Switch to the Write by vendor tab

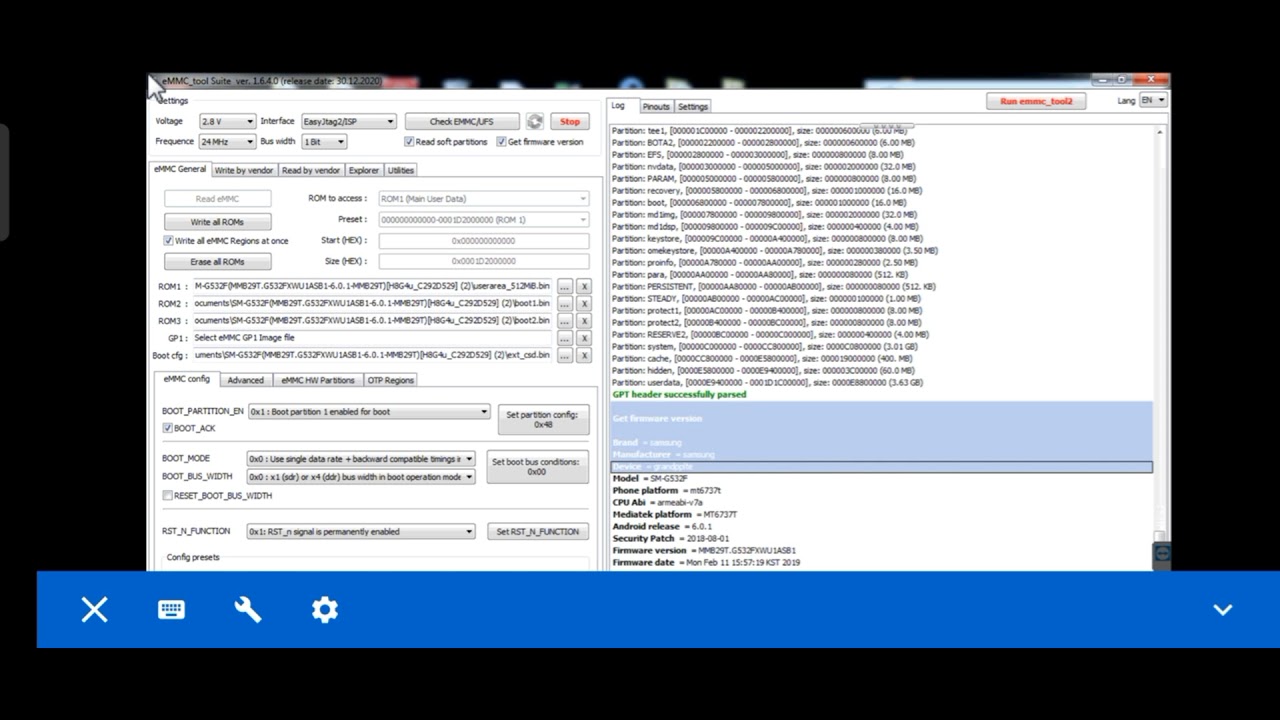pos(243,170)
